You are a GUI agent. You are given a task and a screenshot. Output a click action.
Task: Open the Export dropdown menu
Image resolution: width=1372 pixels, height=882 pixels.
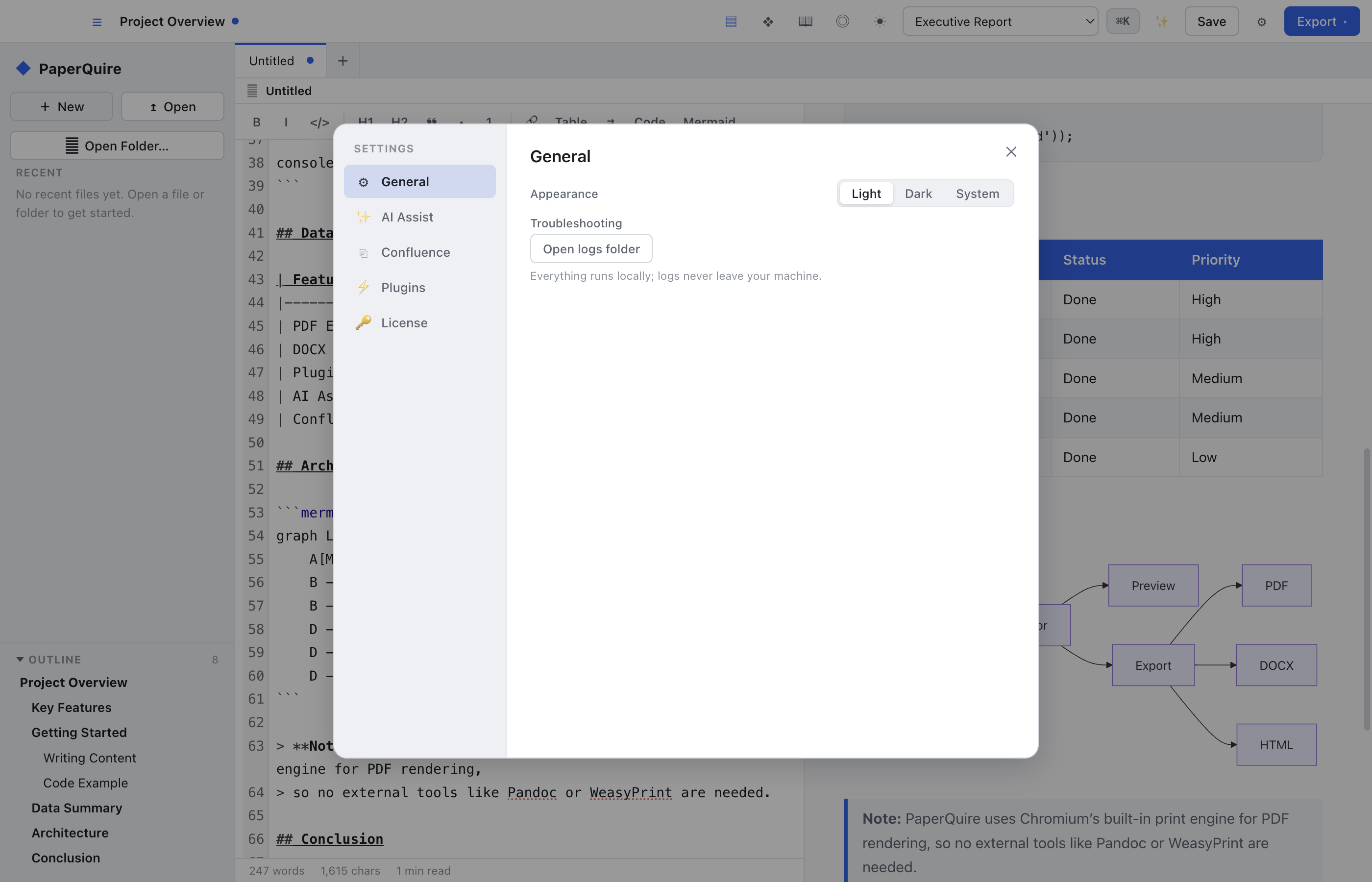click(1321, 22)
